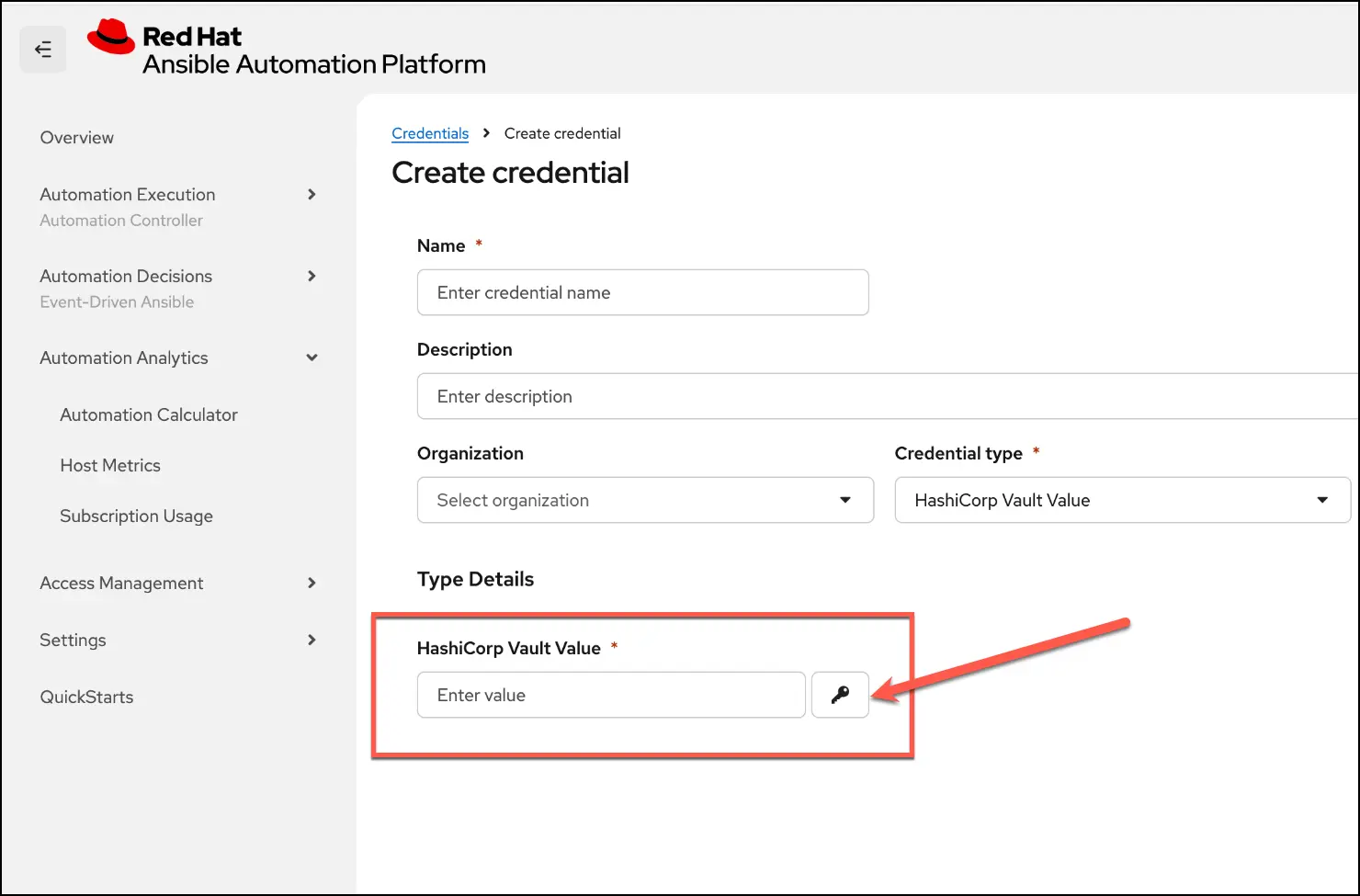Viewport: 1360px width, 896px height.
Task: Collapse the sidebar navigation toggle
Action: 43,50
